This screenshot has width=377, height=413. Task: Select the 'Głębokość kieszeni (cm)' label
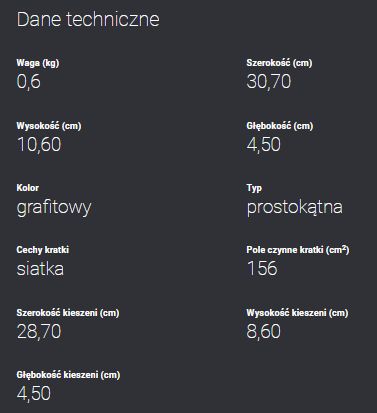click(68, 375)
